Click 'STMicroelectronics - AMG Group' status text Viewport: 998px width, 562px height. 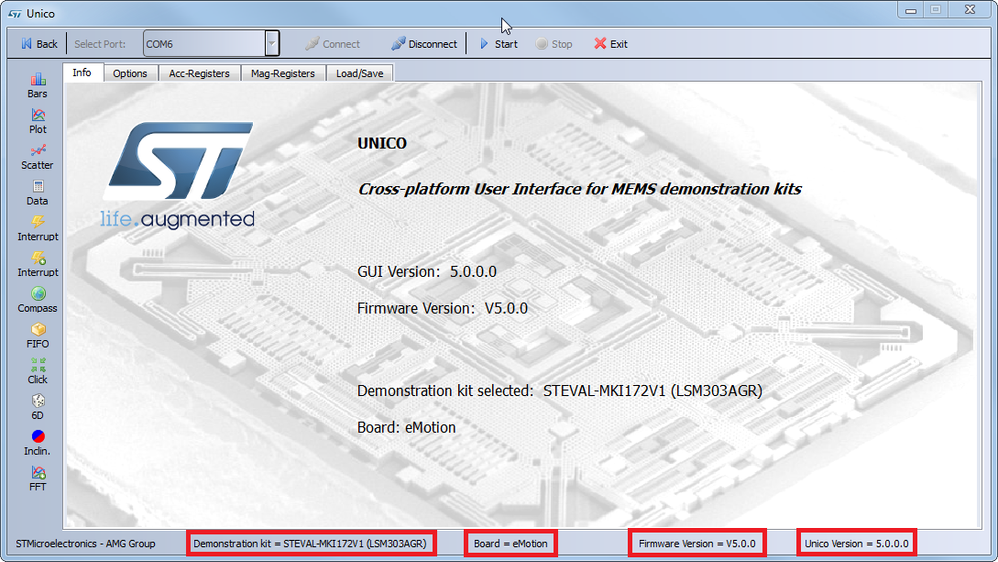coord(85,544)
